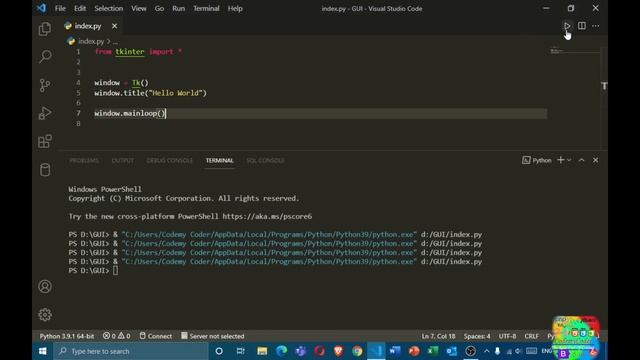The width and height of the screenshot is (640, 360).
Task: Open Brave browser from the taskbar
Action: pos(338,351)
